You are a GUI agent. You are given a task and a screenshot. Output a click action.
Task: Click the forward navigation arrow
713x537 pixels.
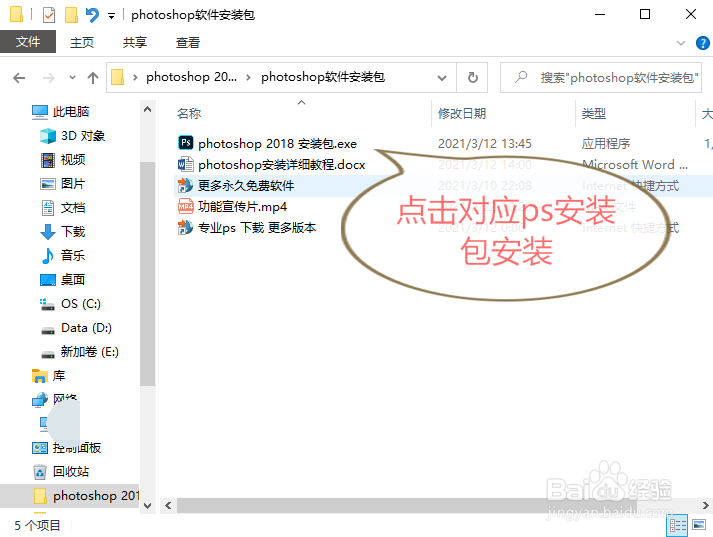pos(48,78)
